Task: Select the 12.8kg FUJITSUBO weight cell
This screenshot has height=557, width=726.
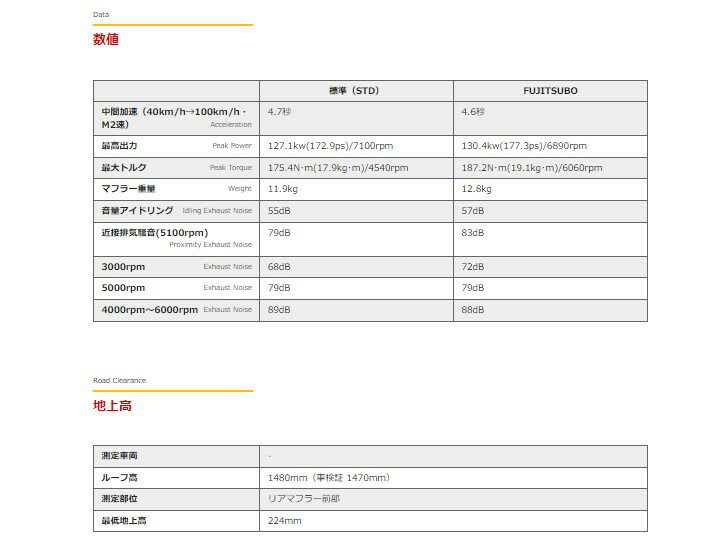Action: (476, 189)
